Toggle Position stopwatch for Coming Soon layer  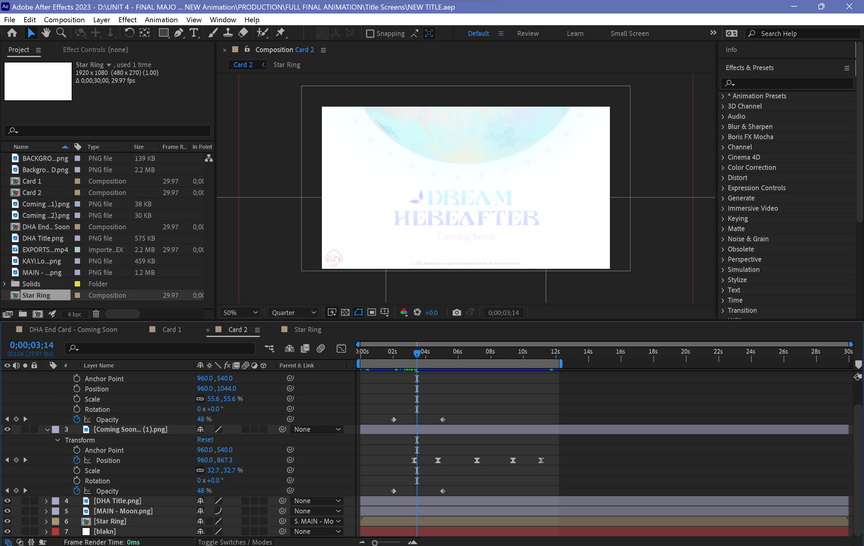coord(77,461)
